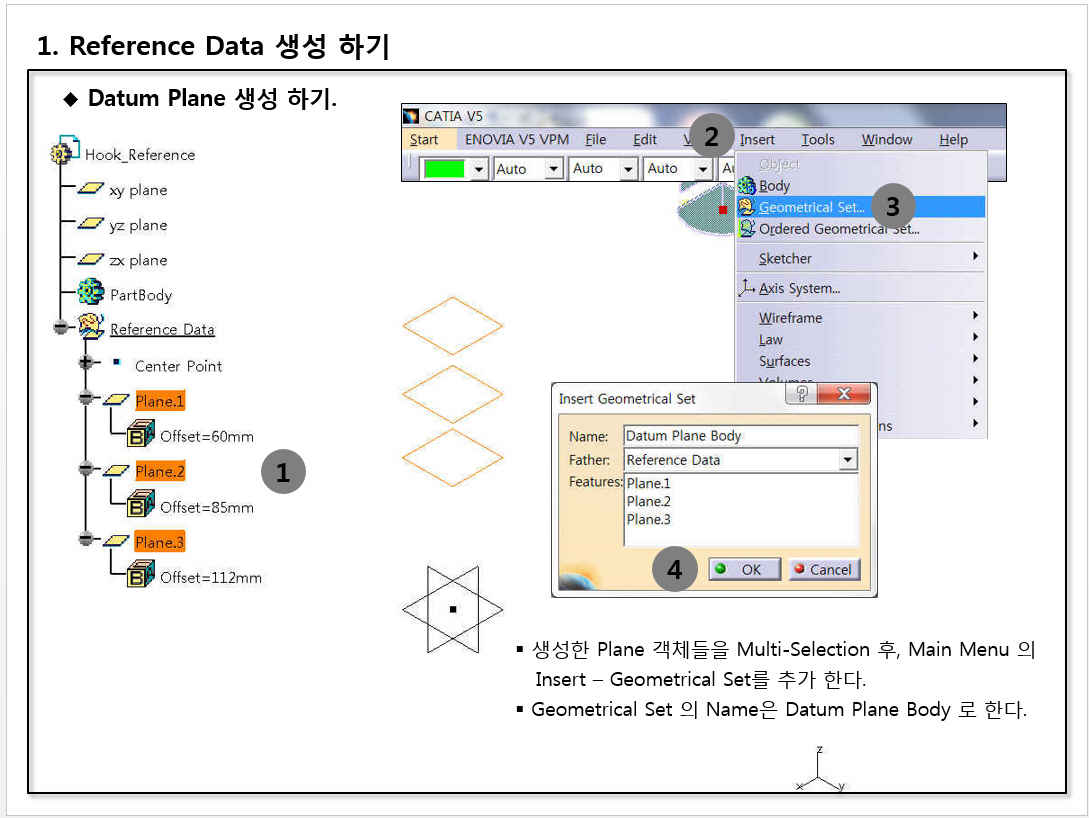Collapse the Plane.1 tree node
Screen dimensions: 1089x818
[86, 399]
